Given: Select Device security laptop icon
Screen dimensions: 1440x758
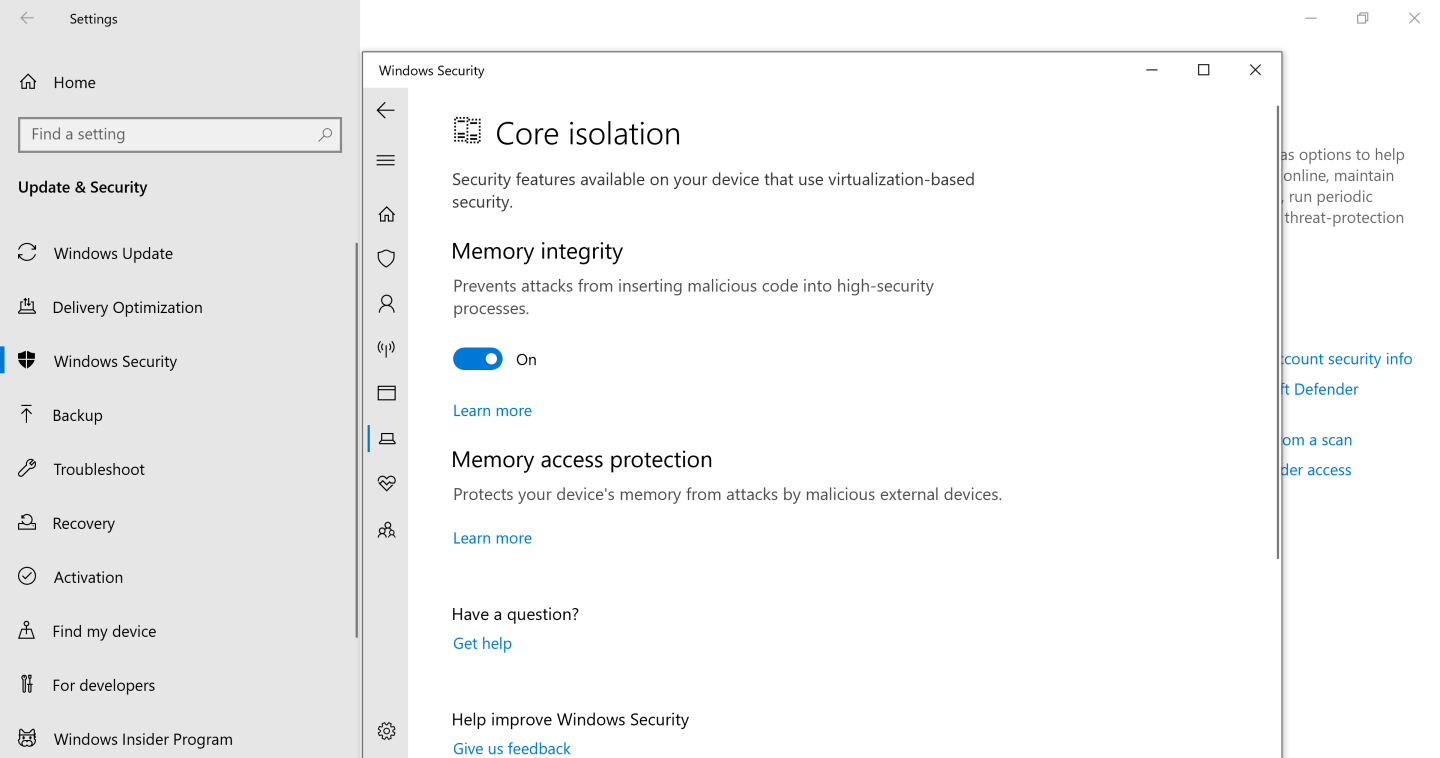Looking at the screenshot, I should click(x=387, y=438).
